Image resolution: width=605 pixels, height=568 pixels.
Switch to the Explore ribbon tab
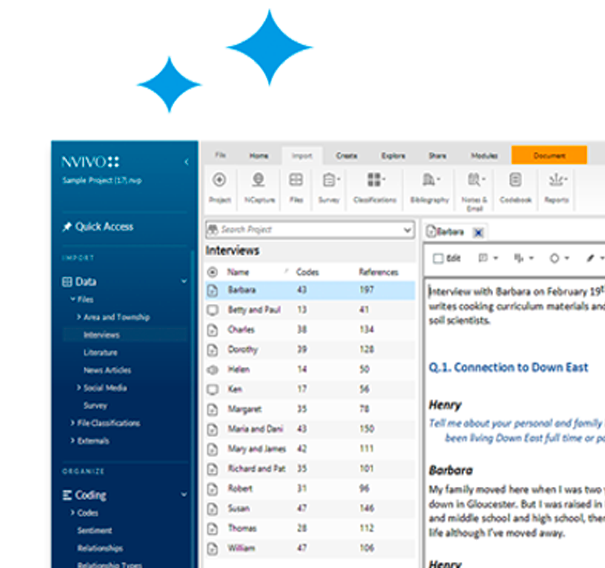coord(393,156)
